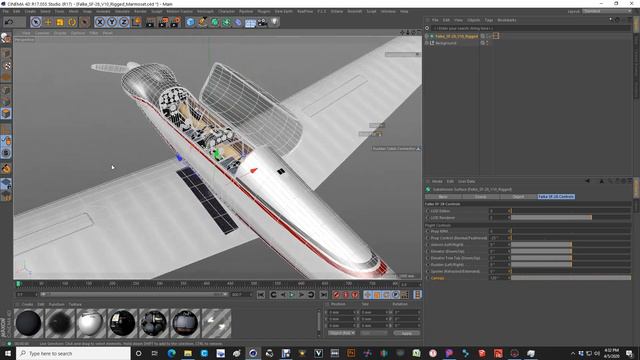Select the Move tool
The height and width of the screenshot is (360, 640).
[x=48, y=22]
